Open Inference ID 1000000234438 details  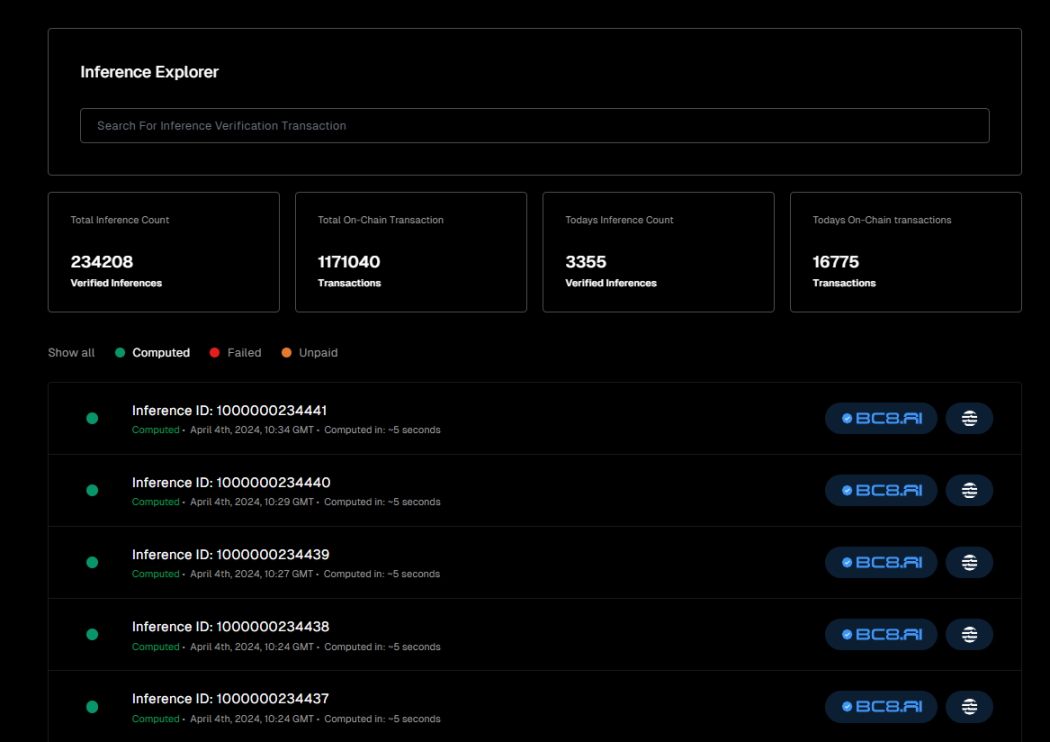pos(230,627)
